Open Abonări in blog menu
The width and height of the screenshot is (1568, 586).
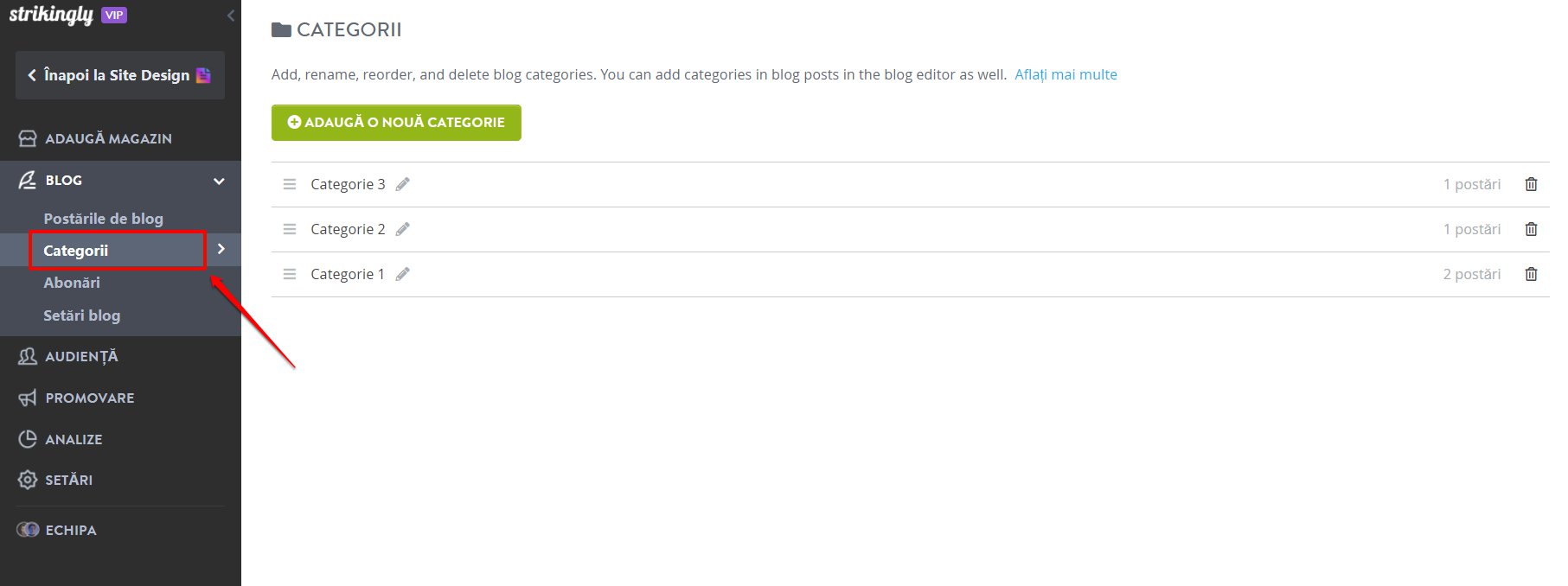click(72, 283)
